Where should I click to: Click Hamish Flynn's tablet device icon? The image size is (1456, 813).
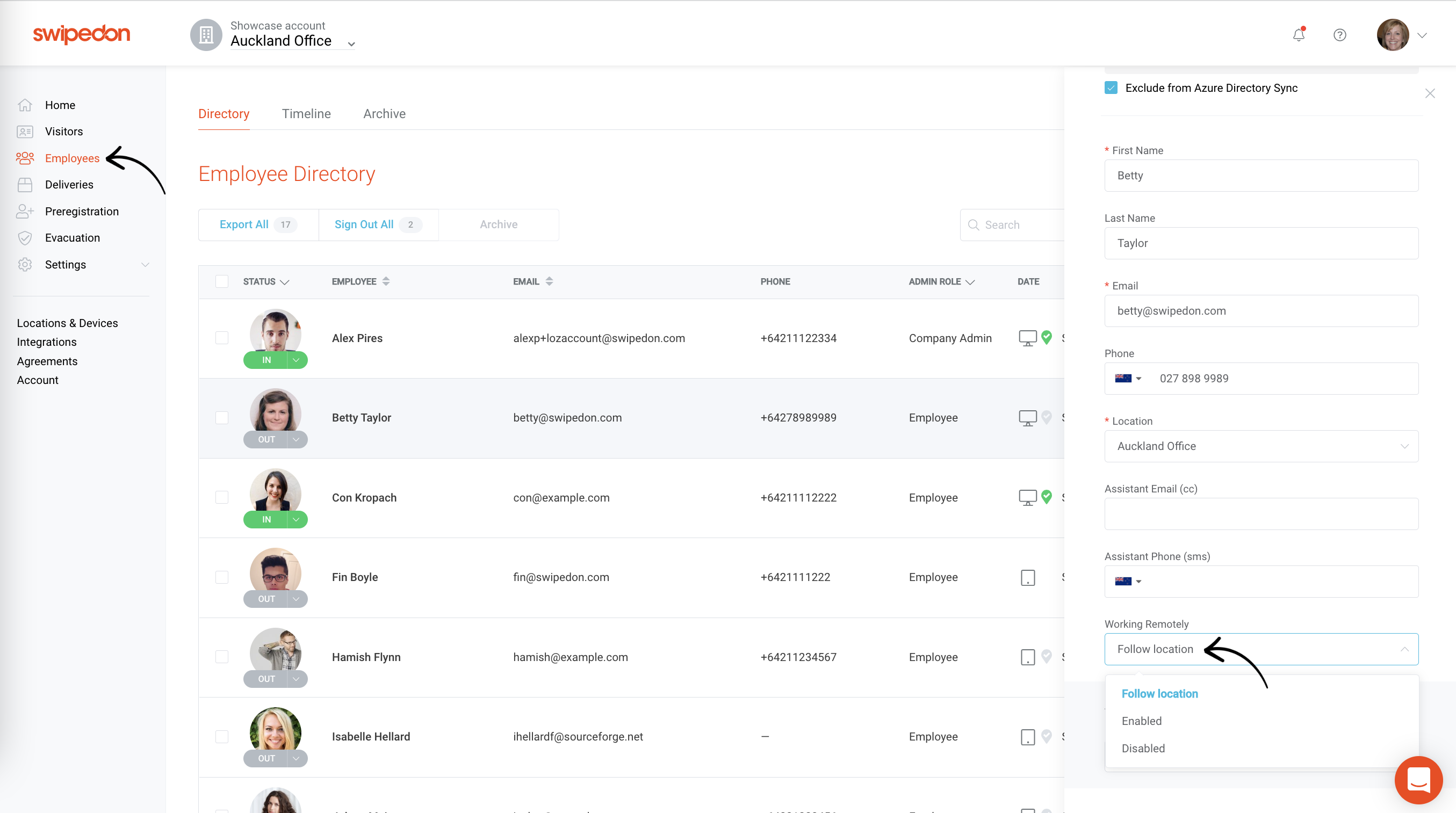click(x=1028, y=657)
